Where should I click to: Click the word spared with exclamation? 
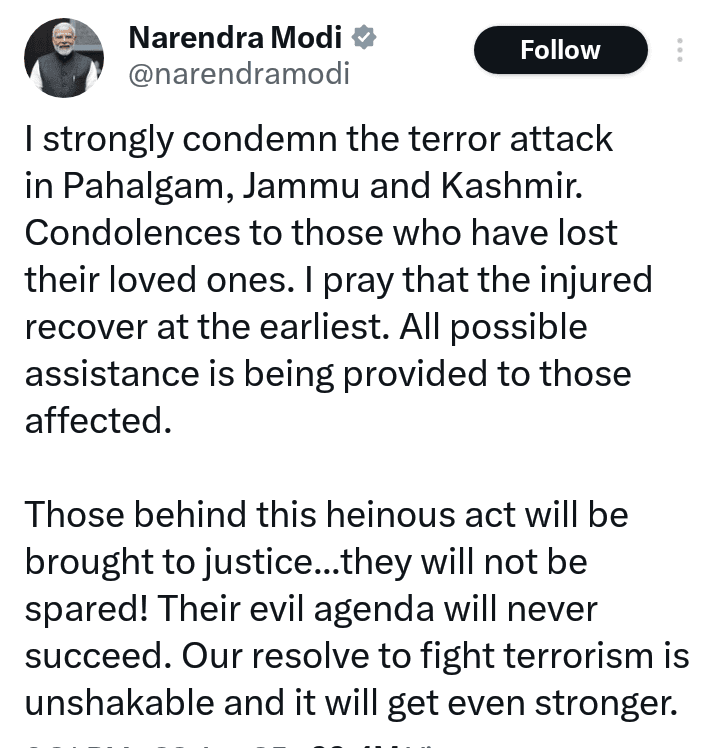click(86, 610)
